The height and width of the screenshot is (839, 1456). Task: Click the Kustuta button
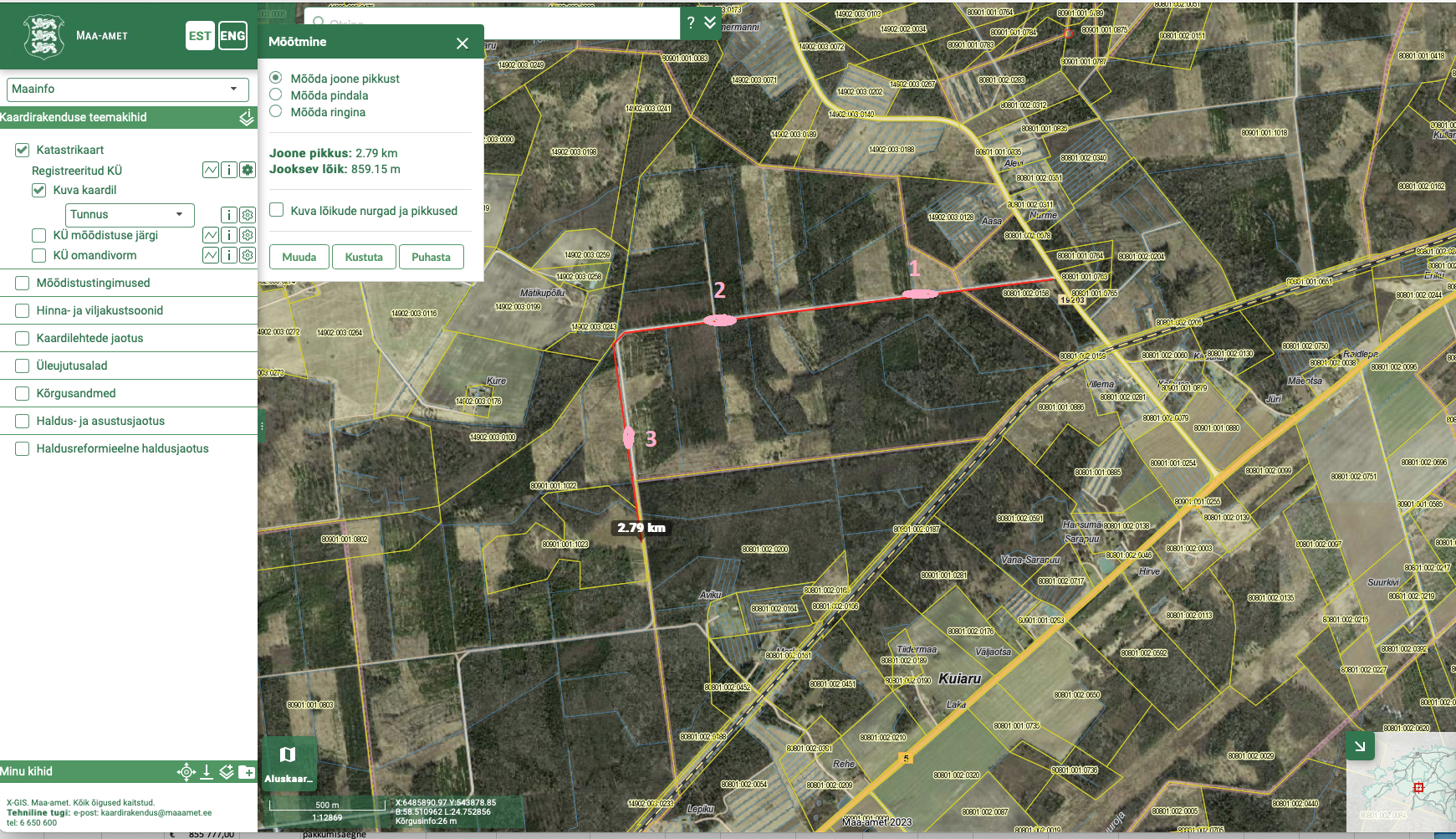click(364, 258)
